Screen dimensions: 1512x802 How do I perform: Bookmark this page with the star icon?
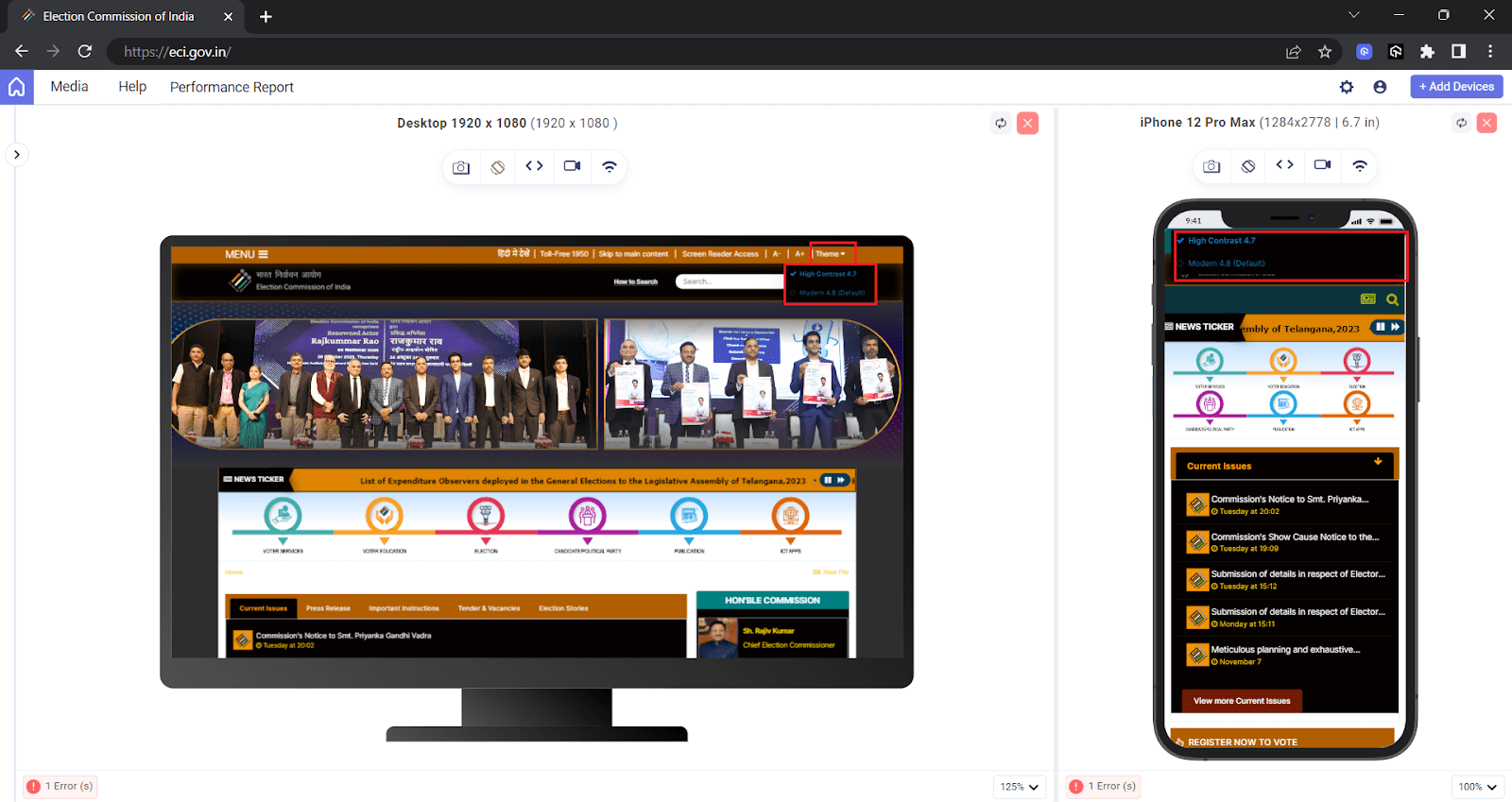click(x=1325, y=52)
